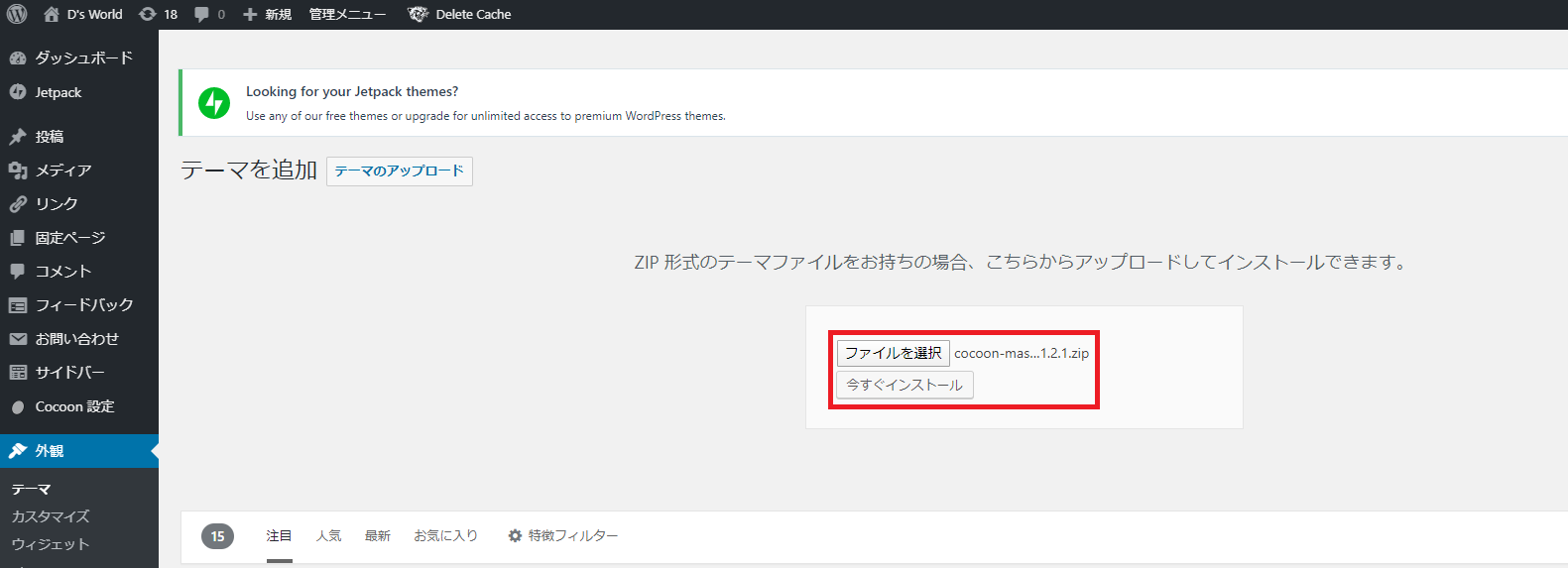Open the カスタマイズ submenu link
Screen dimensions: 1568x568
[x=51, y=516]
